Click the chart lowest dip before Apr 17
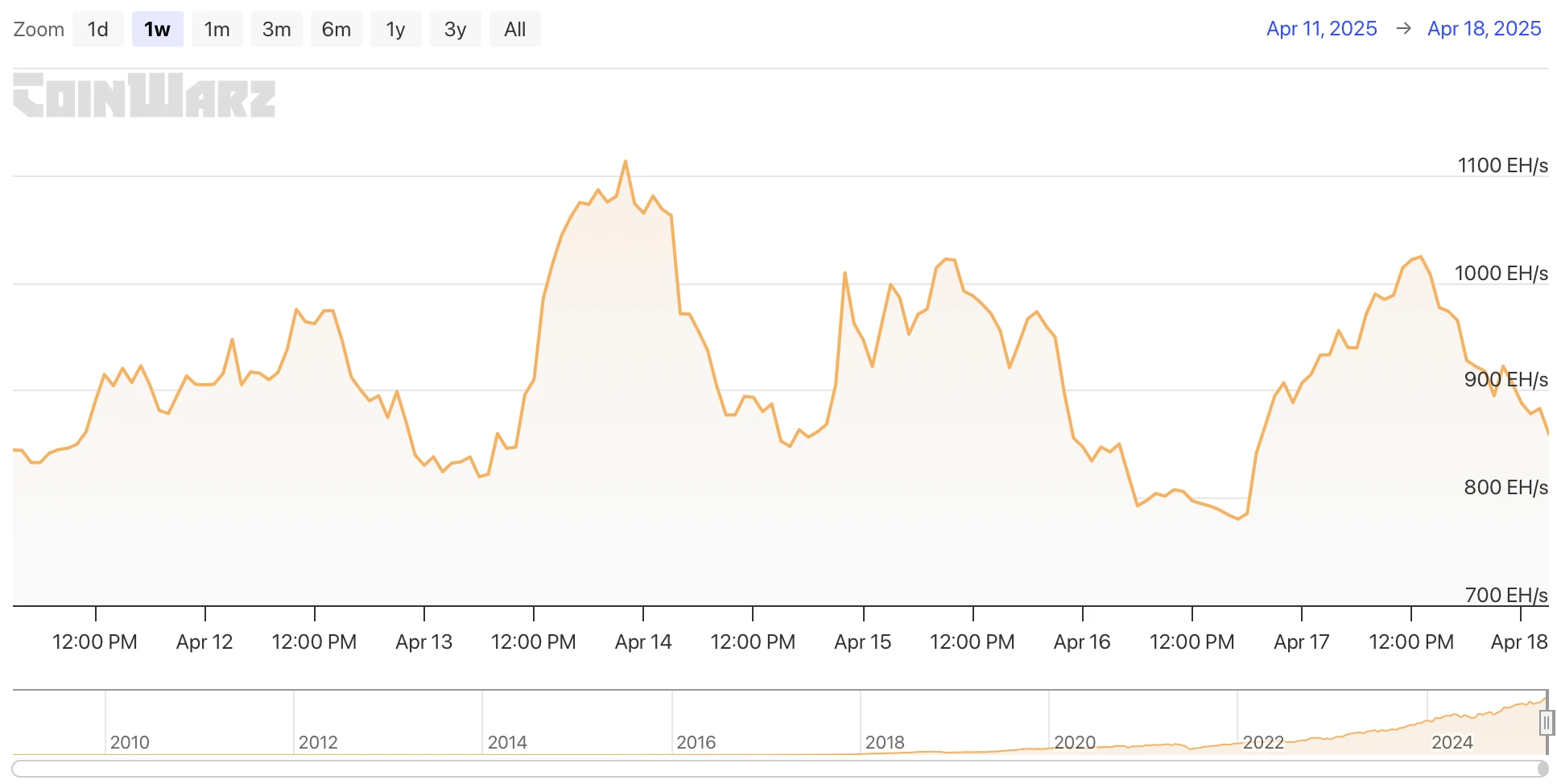Screen dimensions: 1557x784 1238,519
